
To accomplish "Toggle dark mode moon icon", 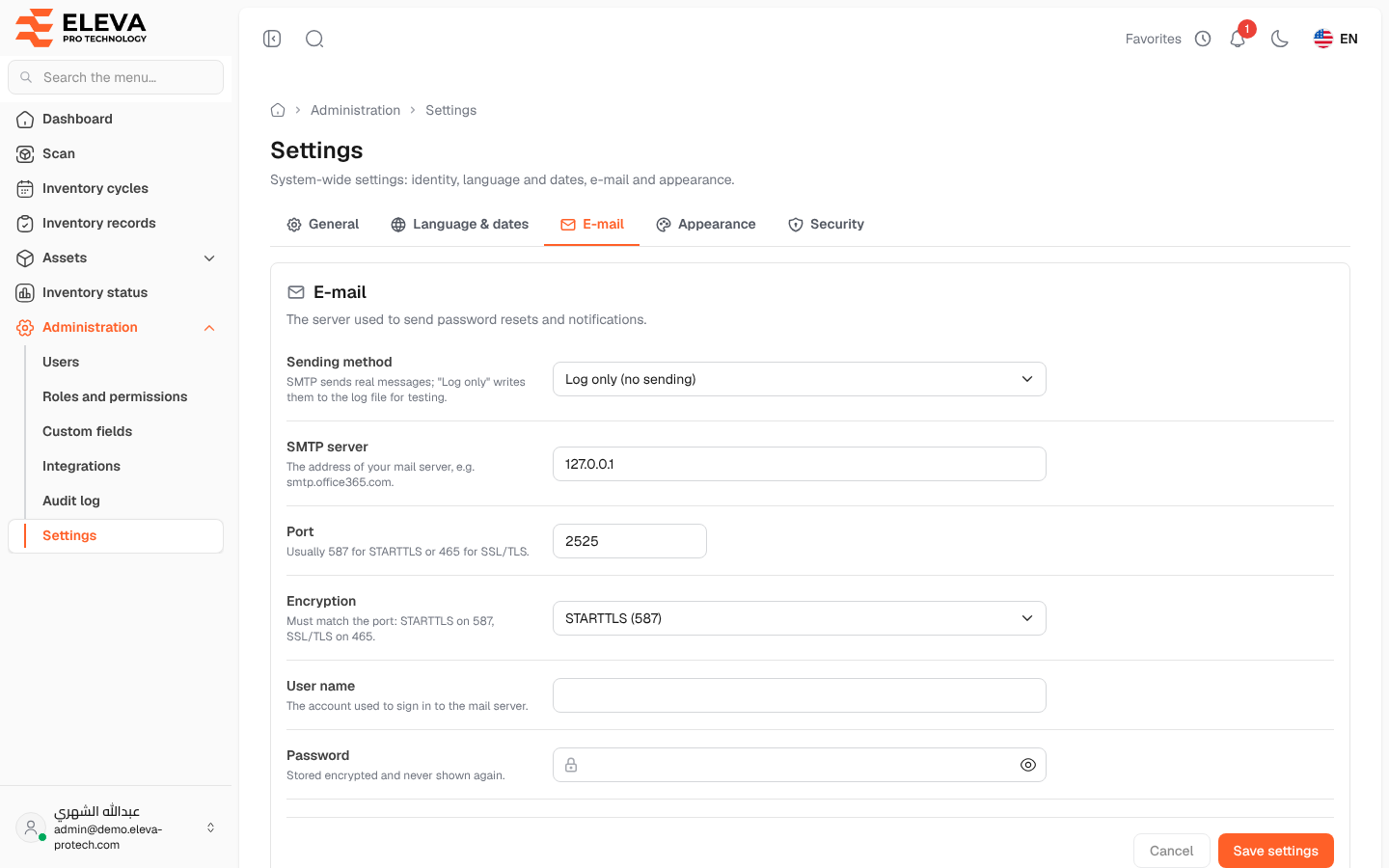I will (x=1280, y=39).
